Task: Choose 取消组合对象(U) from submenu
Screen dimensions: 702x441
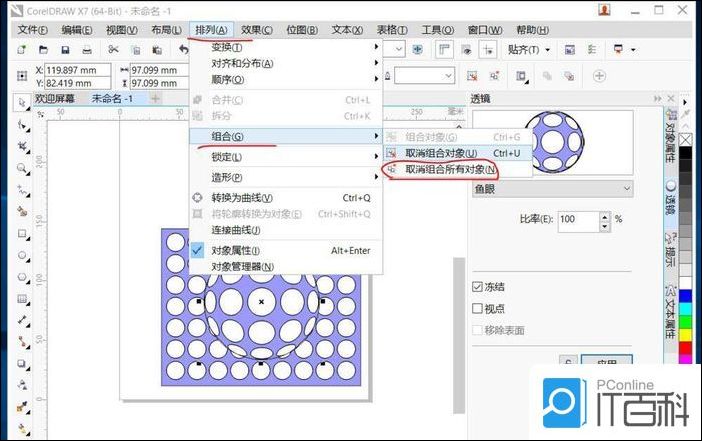Action: [458, 153]
